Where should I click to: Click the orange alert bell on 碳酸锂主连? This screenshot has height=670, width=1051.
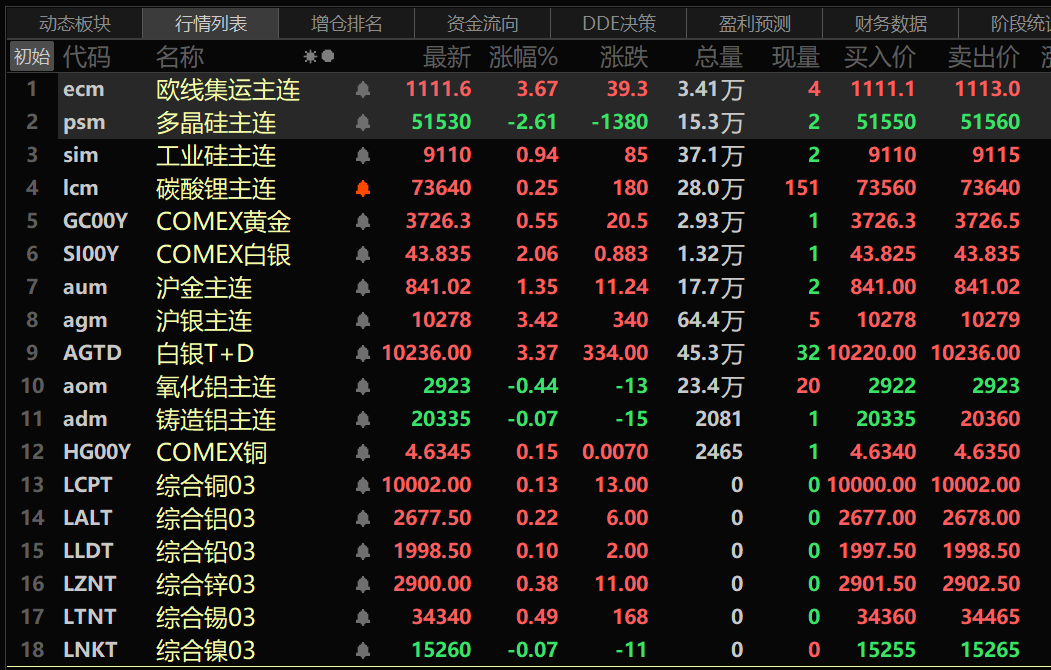point(363,189)
